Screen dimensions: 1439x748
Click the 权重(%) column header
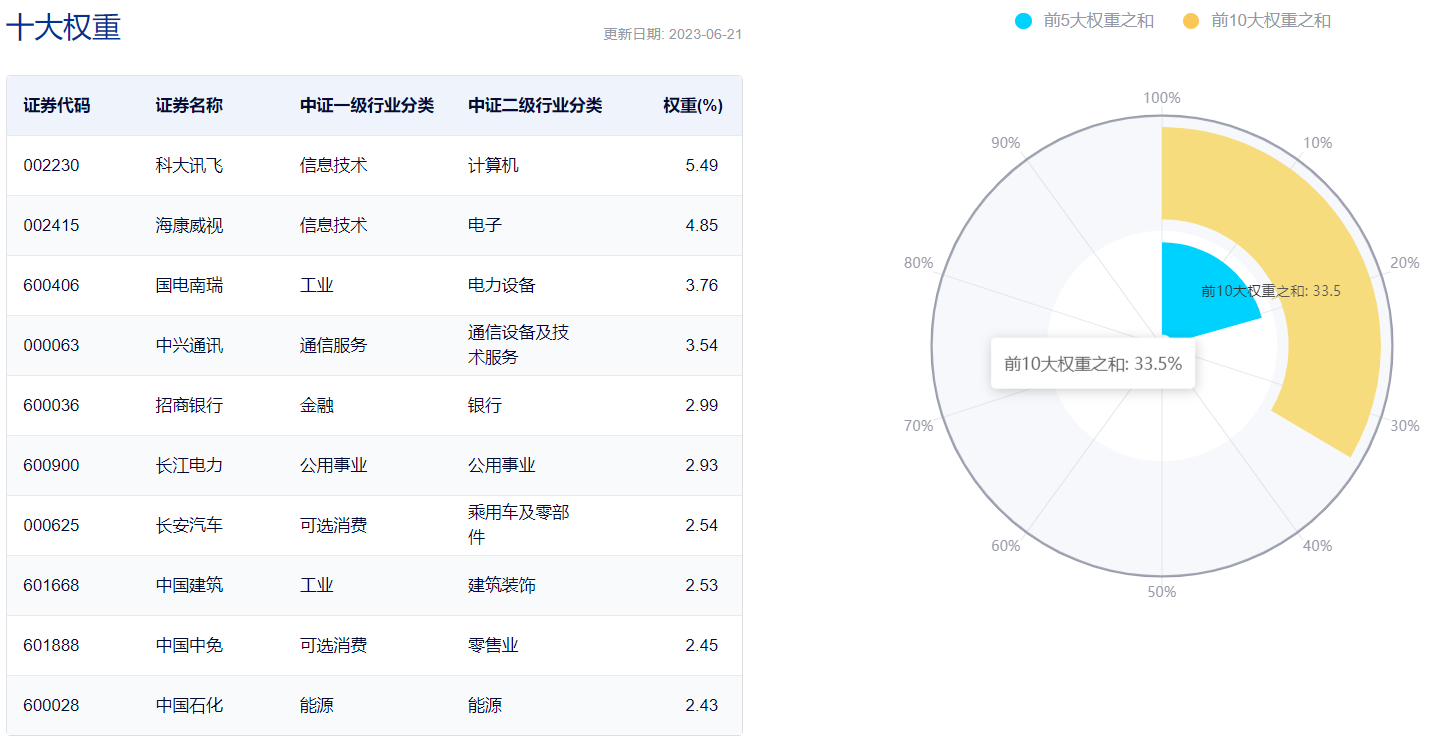(692, 106)
